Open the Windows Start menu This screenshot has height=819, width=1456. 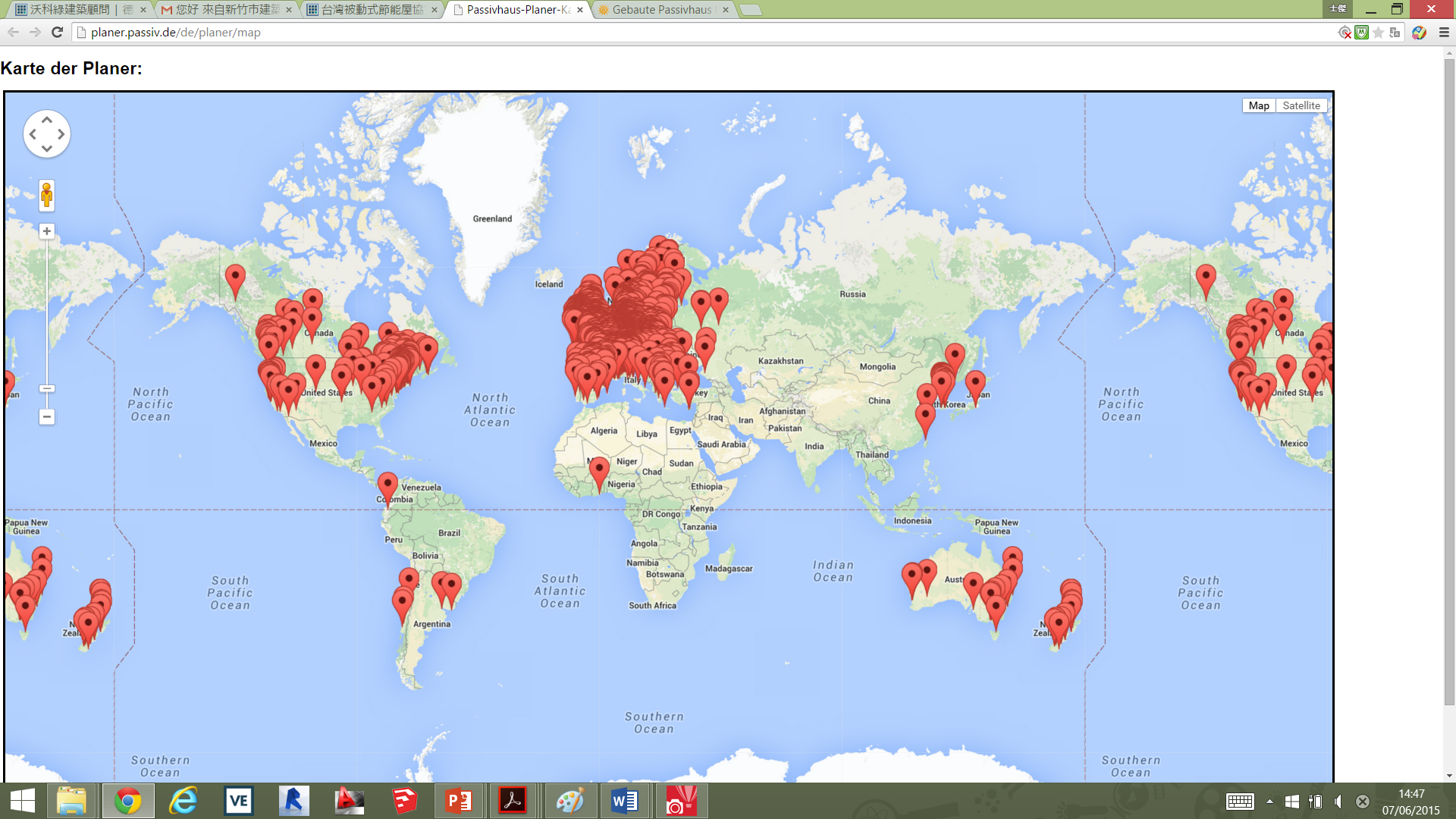click(23, 801)
